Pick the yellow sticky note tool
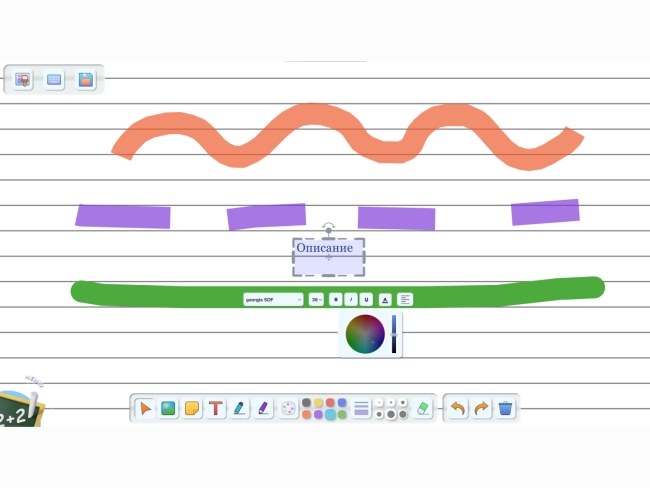Image resolution: width=650 pixels, height=488 pixels. (191, 409)
